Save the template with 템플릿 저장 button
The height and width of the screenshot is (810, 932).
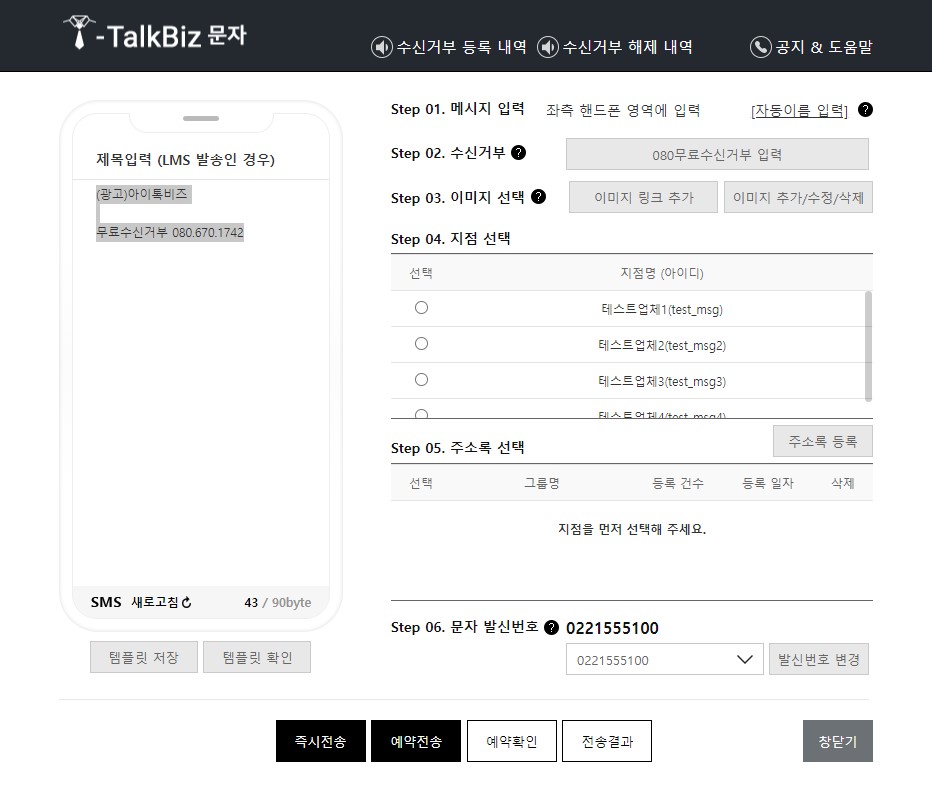pyautogui.click(x=143, y=657)
